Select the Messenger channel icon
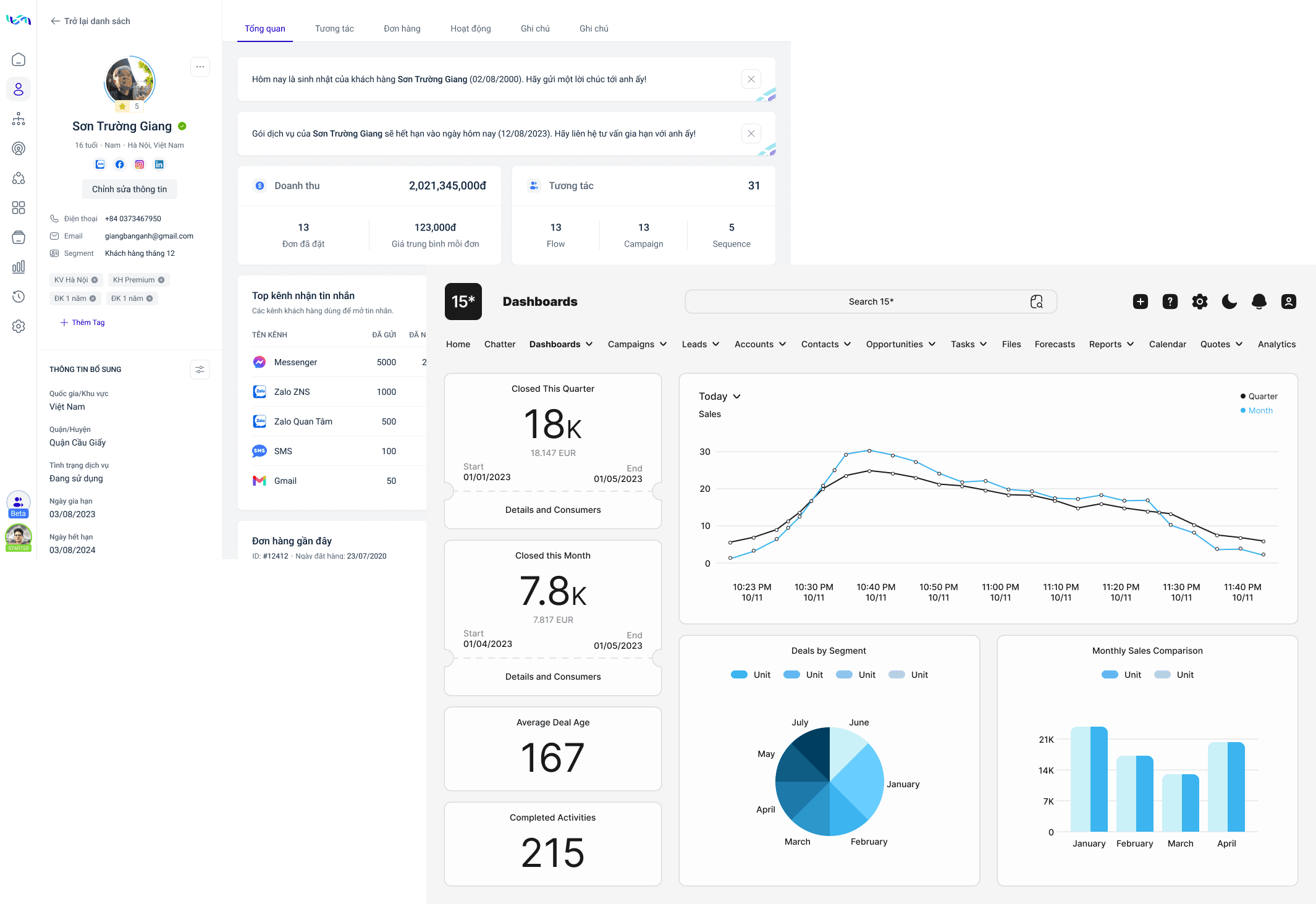This screenshot has width=1316, height=904. click(259, 361)
